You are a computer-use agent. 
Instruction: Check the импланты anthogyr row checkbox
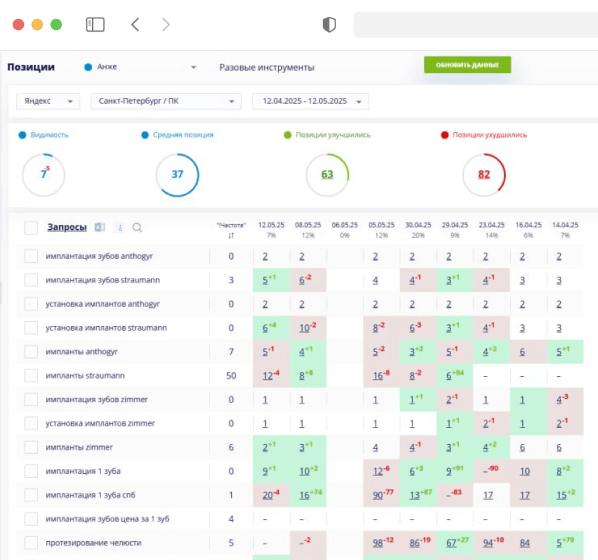click(x=31, y=352)
